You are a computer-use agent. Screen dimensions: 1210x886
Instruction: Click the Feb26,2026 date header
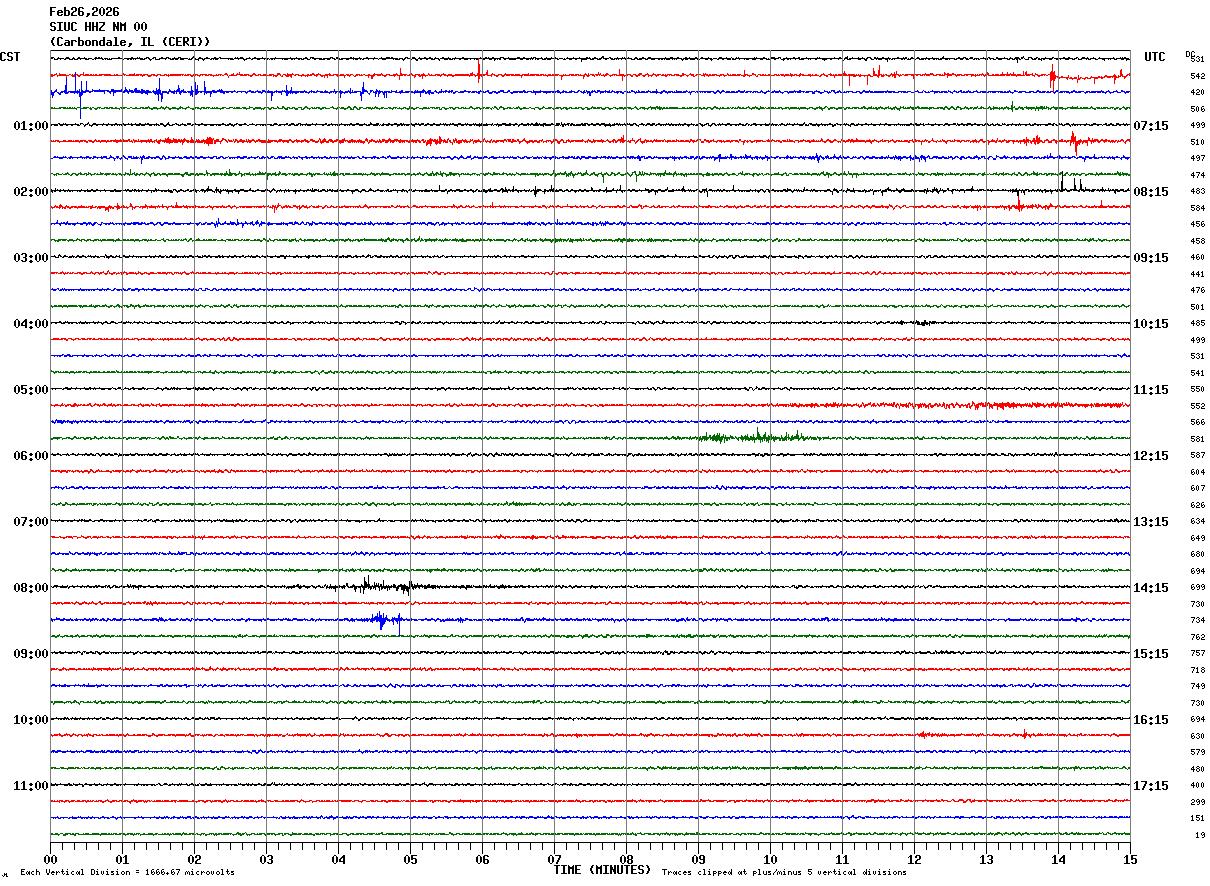pos(84,12)
